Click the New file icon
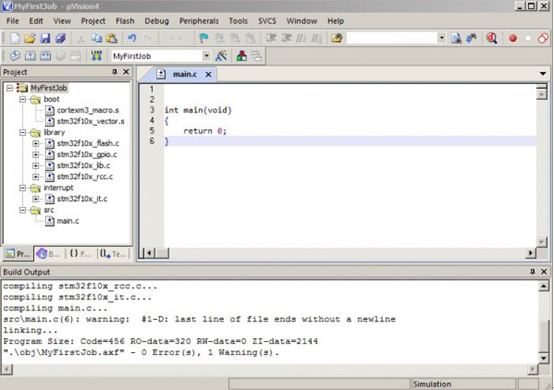Screen dimensions: 554x390 click(14, 38)
